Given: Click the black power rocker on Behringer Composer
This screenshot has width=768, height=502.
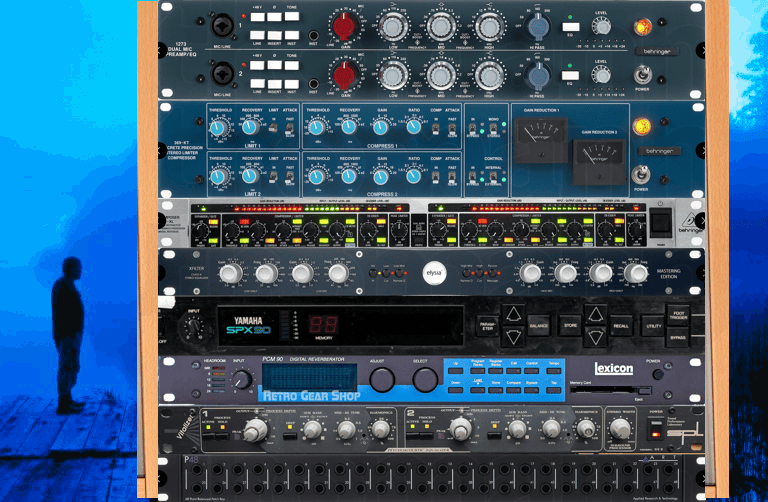Looking at the screenshot, I should [660, 221].
